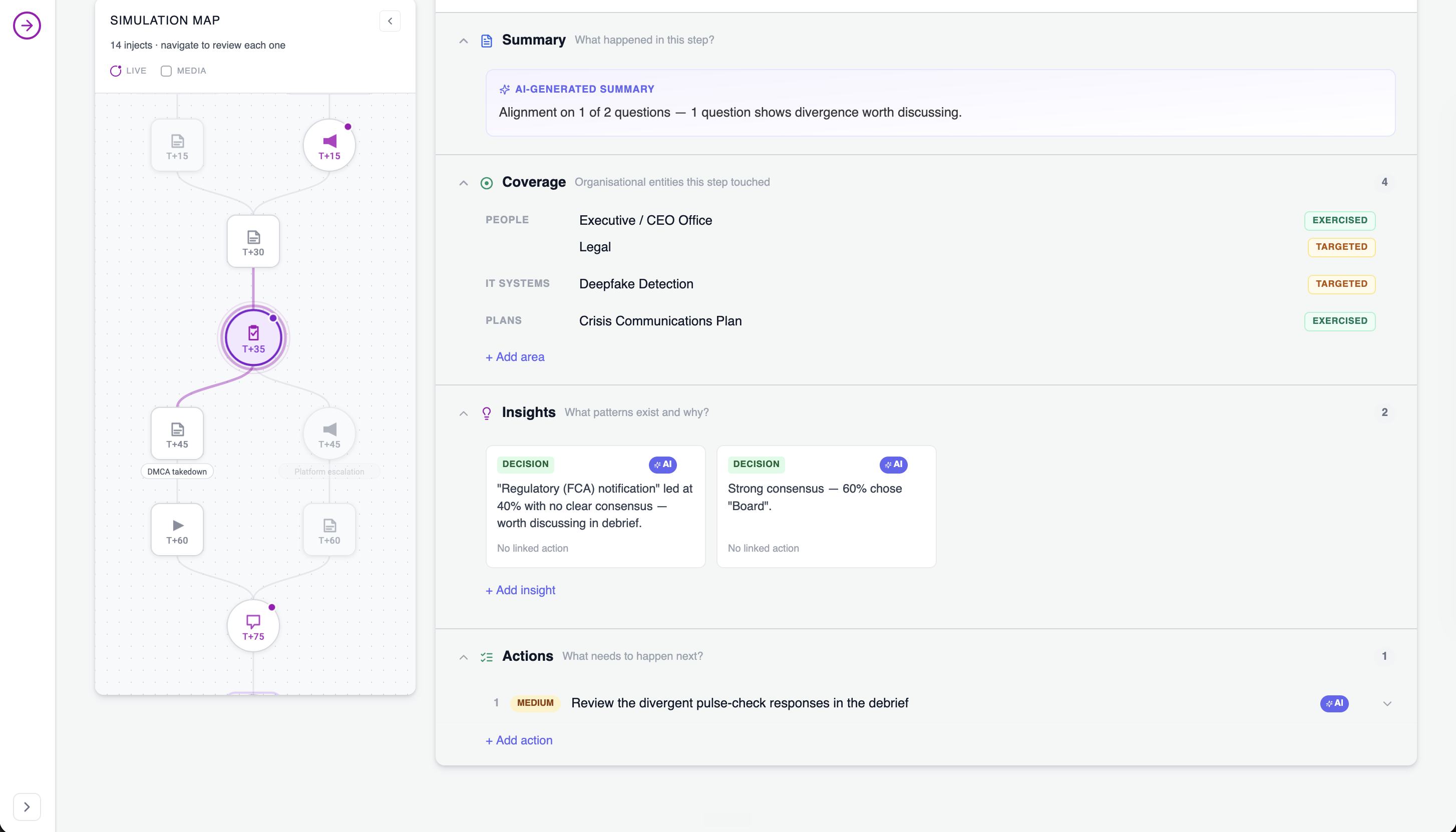Click the AI-generated summary sparkle icon
1456x832 pixels.
pos(505,89)
